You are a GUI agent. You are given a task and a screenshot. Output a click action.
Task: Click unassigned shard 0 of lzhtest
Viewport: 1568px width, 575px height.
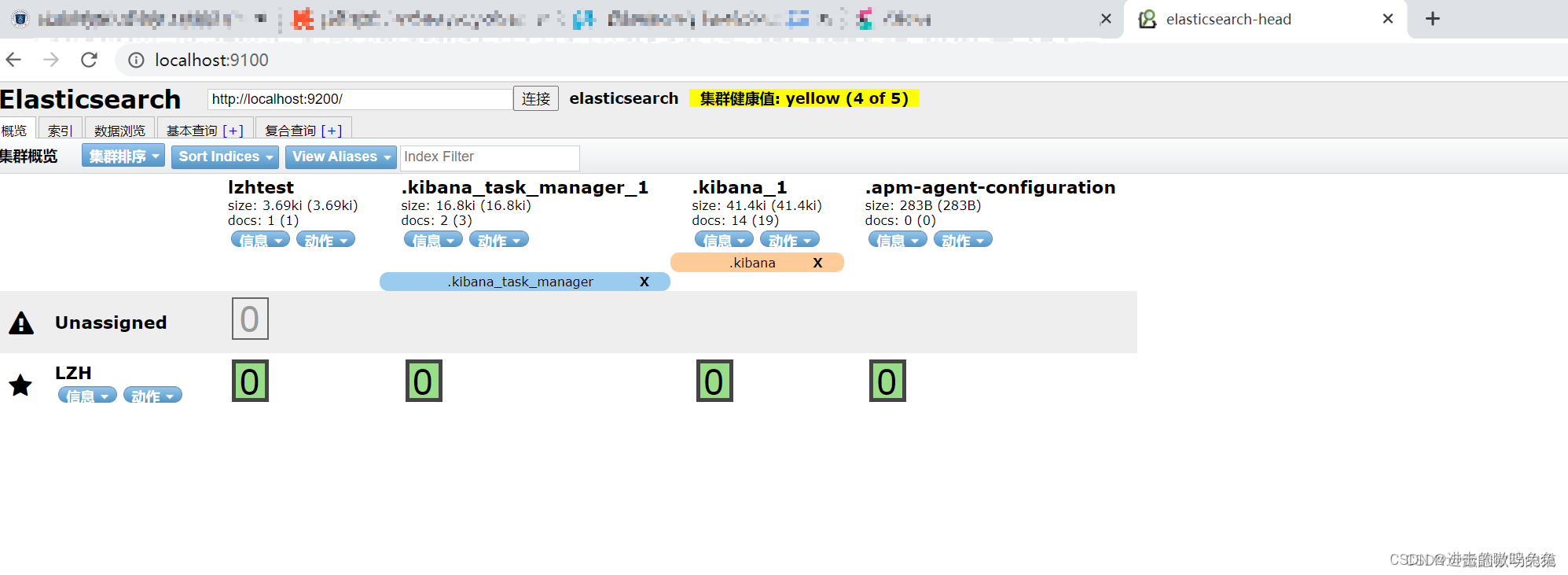click(x=250, y=319)
